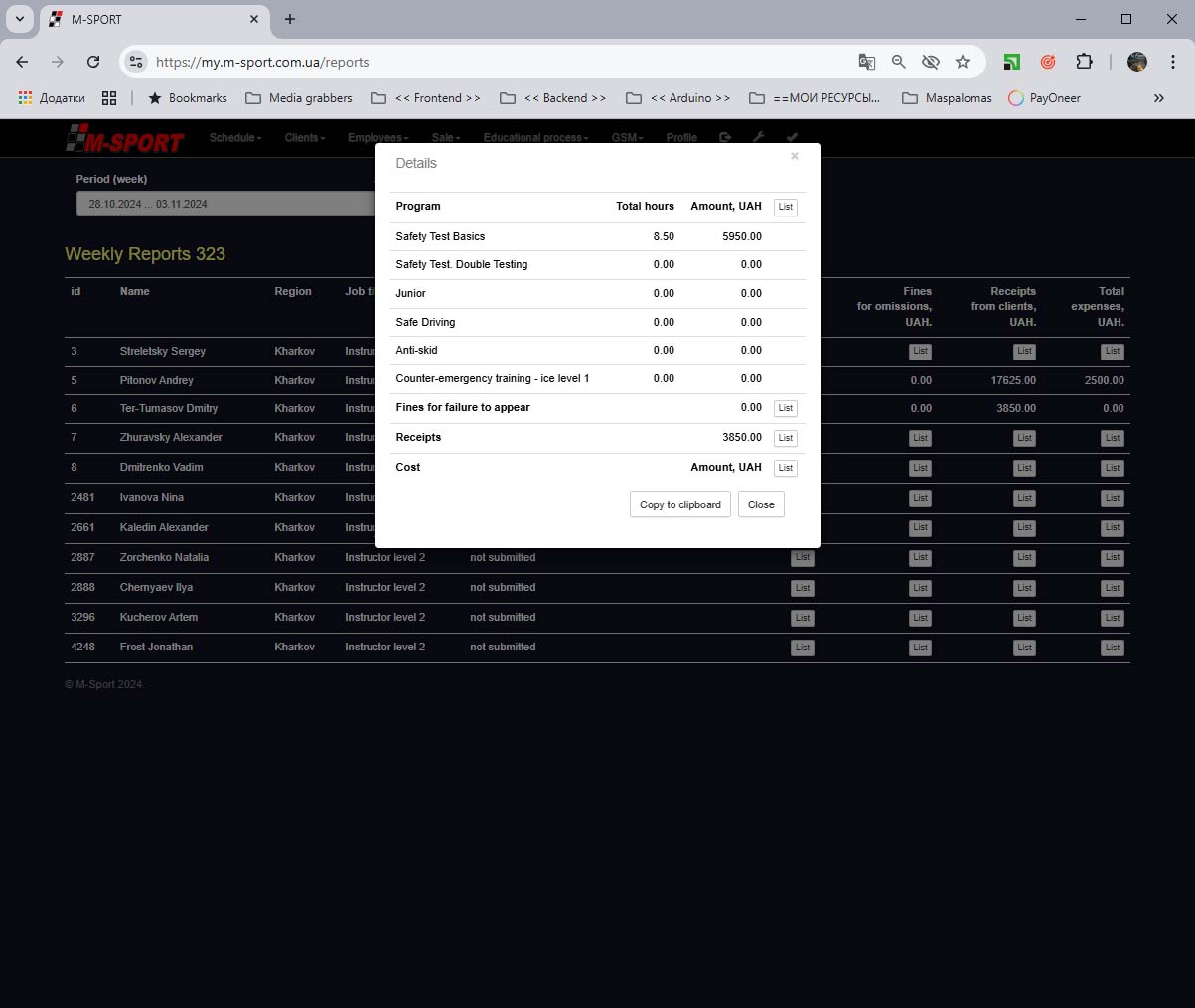Click the translate page icon in address bar
The height and width of the screenshot is (1008, 1195).
point(866,62)
